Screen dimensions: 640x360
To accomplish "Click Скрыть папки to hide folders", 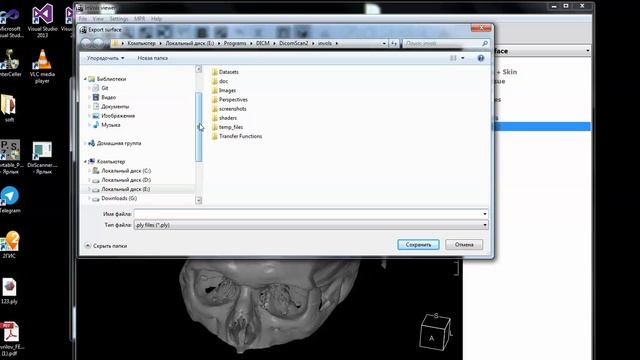I will pyautogui.click(x=106, y=246).
